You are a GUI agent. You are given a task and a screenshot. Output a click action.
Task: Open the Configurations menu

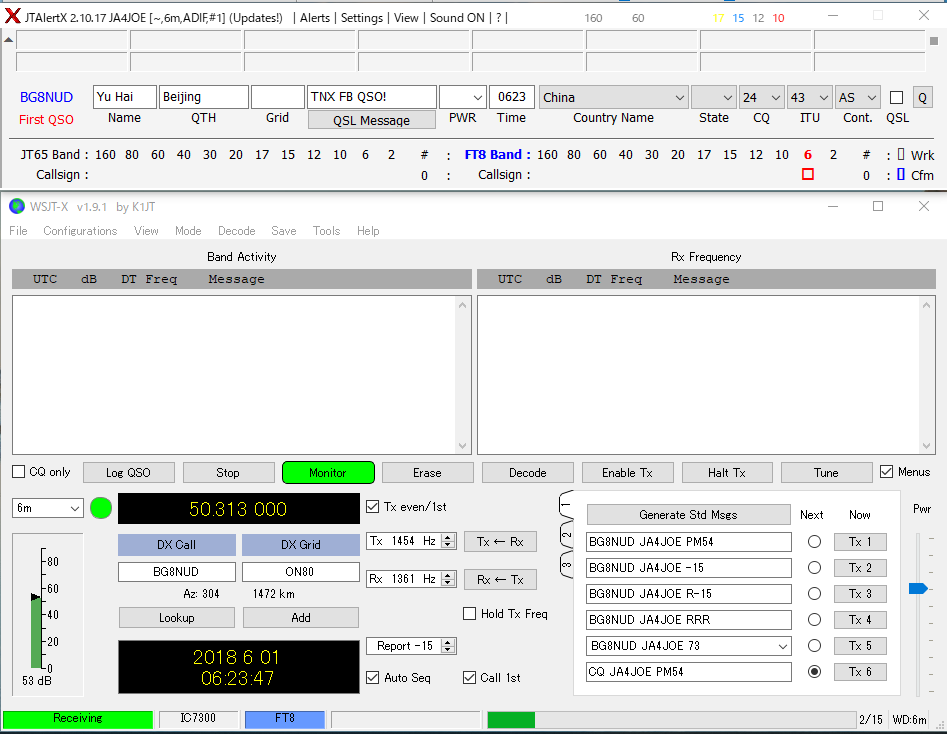tap(80, 231)
